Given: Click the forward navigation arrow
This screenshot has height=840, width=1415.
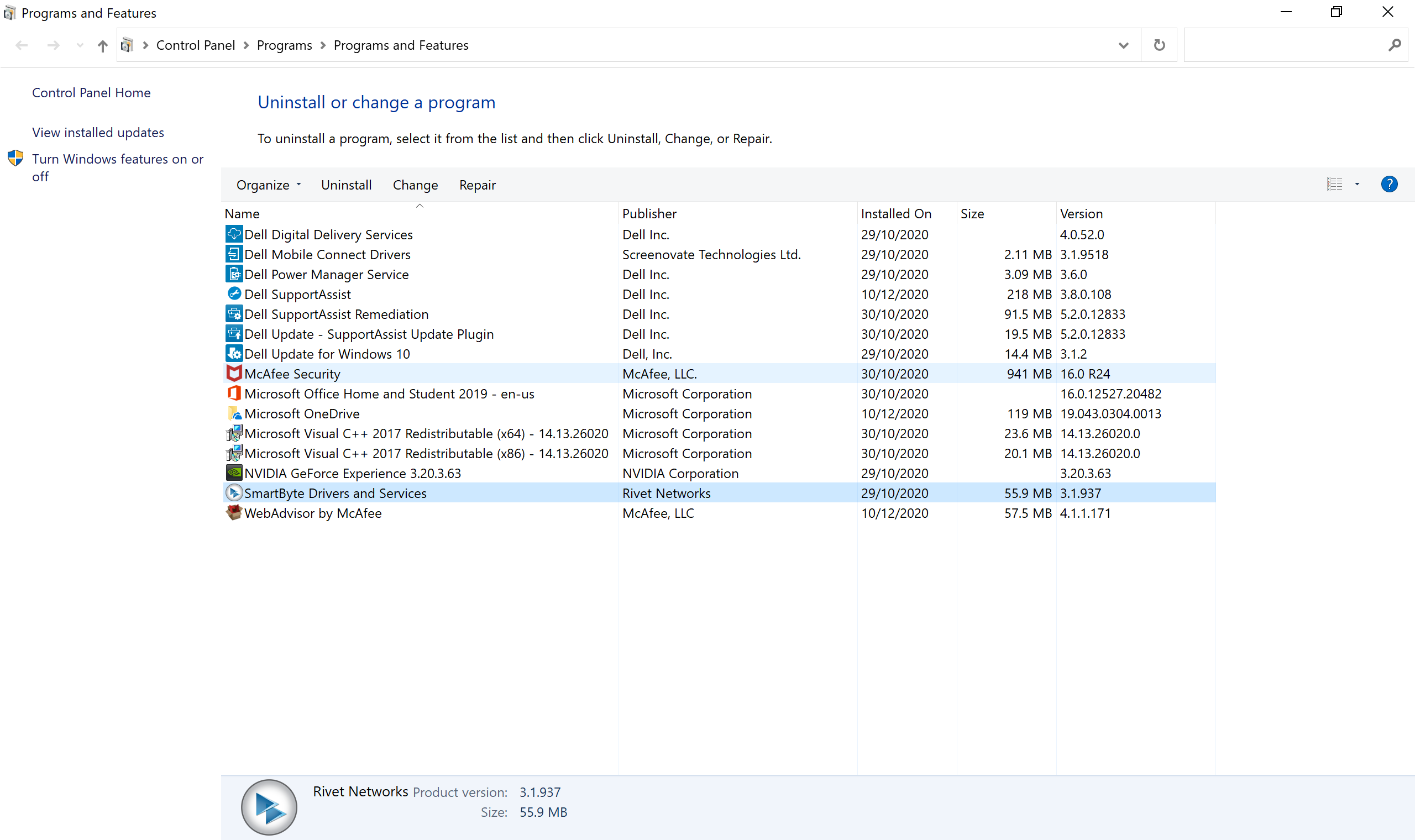Looking at the screenshot, I should 53,45.
